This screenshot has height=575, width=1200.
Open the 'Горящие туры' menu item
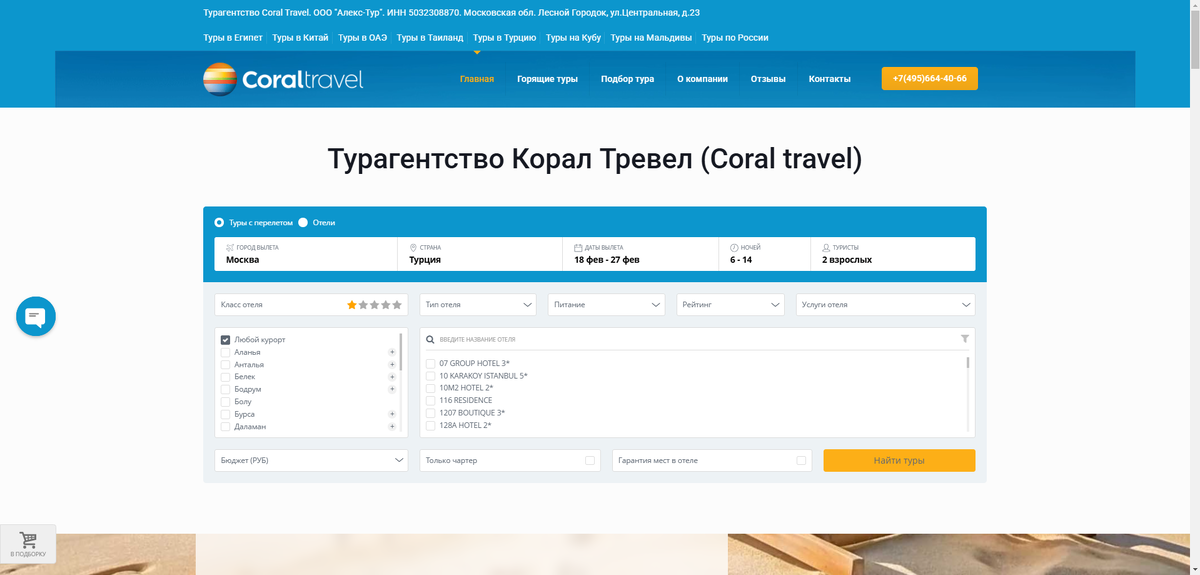click(x=547, y=79)
